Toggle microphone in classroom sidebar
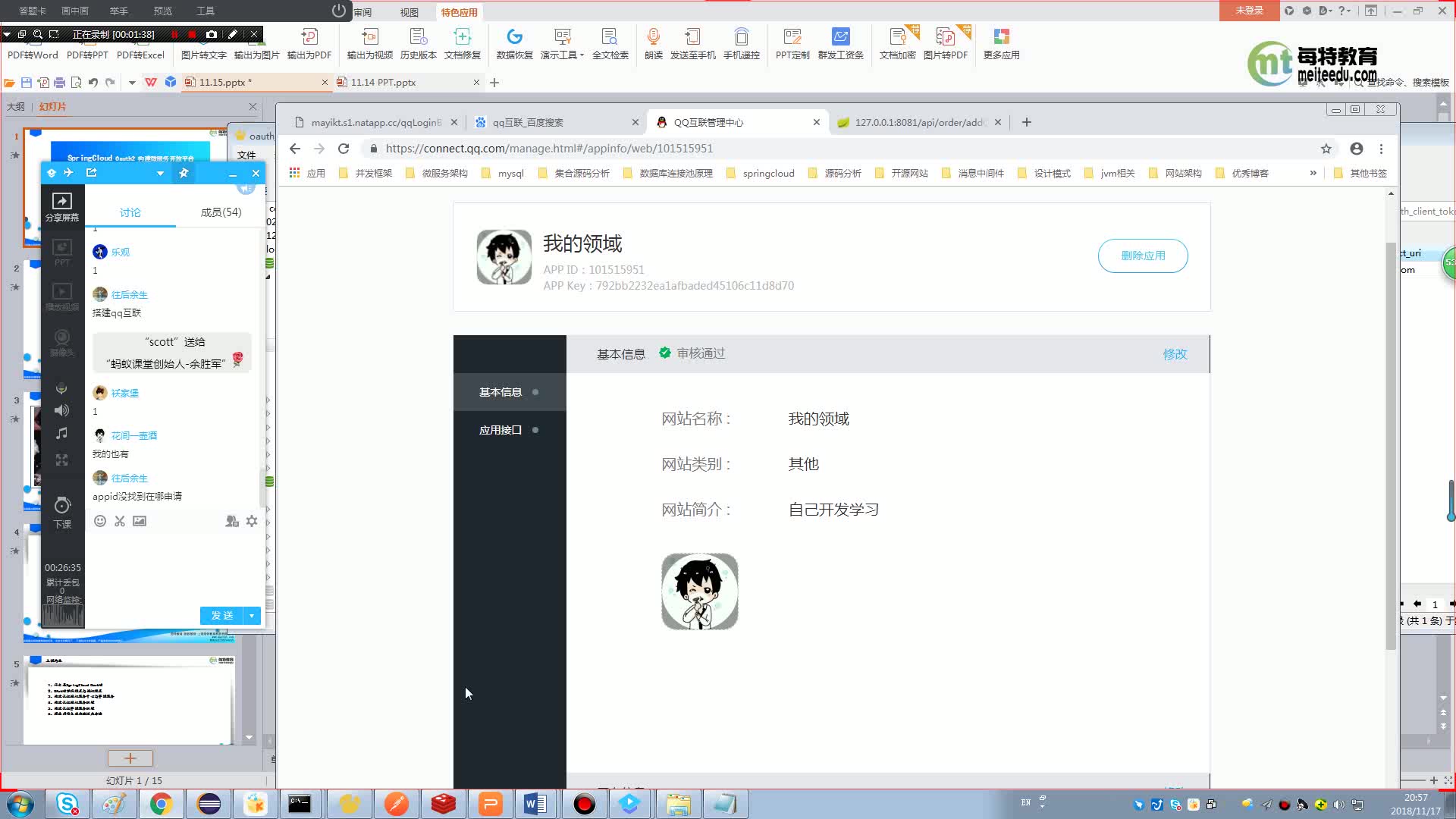The height and width of the screenshot is (819, 1456). [x=61, y=388]
